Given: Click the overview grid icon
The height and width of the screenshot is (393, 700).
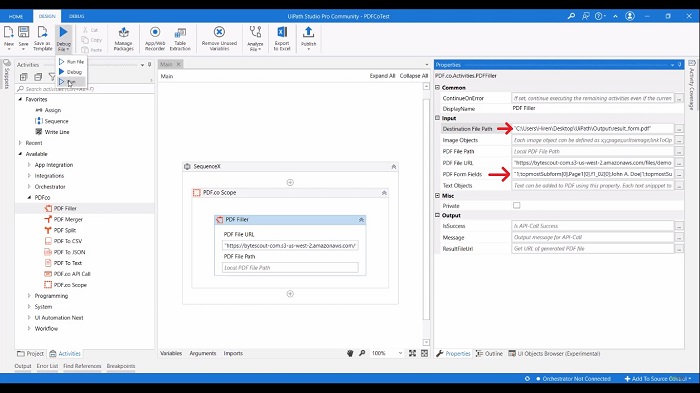Looking at the screenshot, I should tap(424, 353).
